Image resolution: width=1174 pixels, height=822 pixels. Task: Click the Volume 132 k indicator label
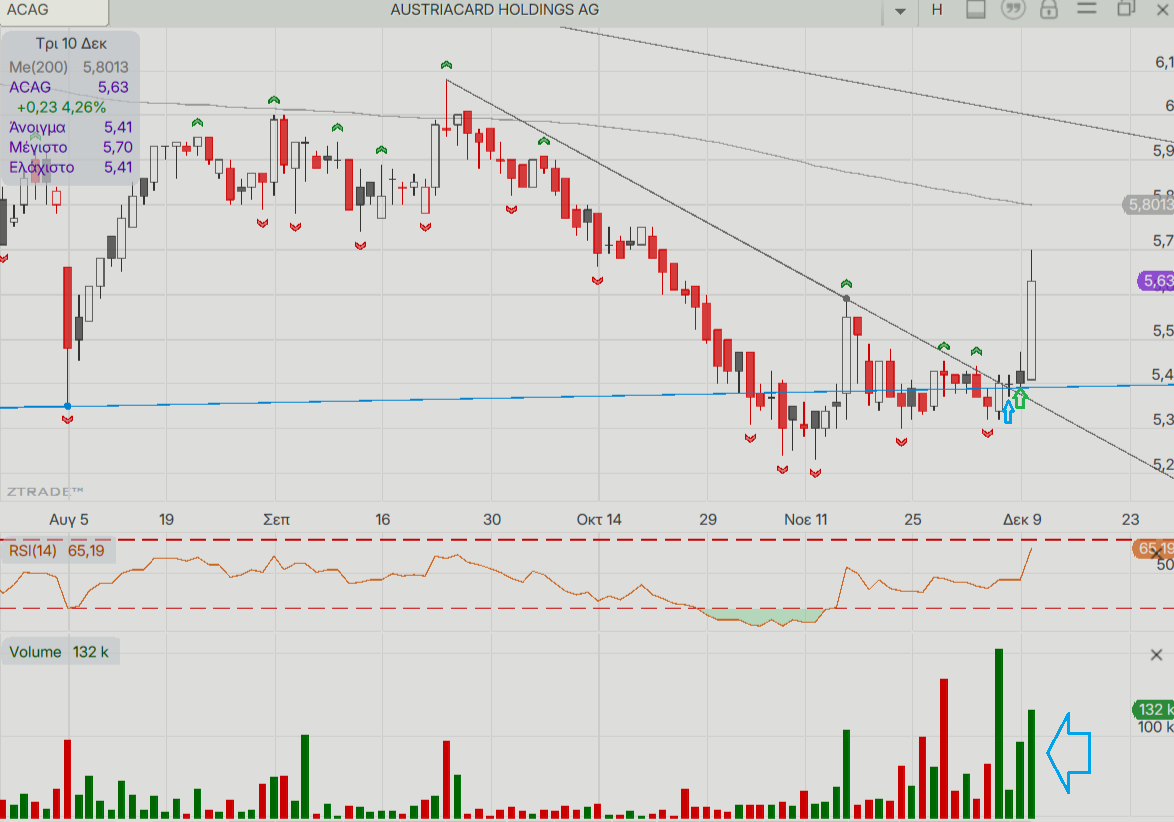pos(59,652)
